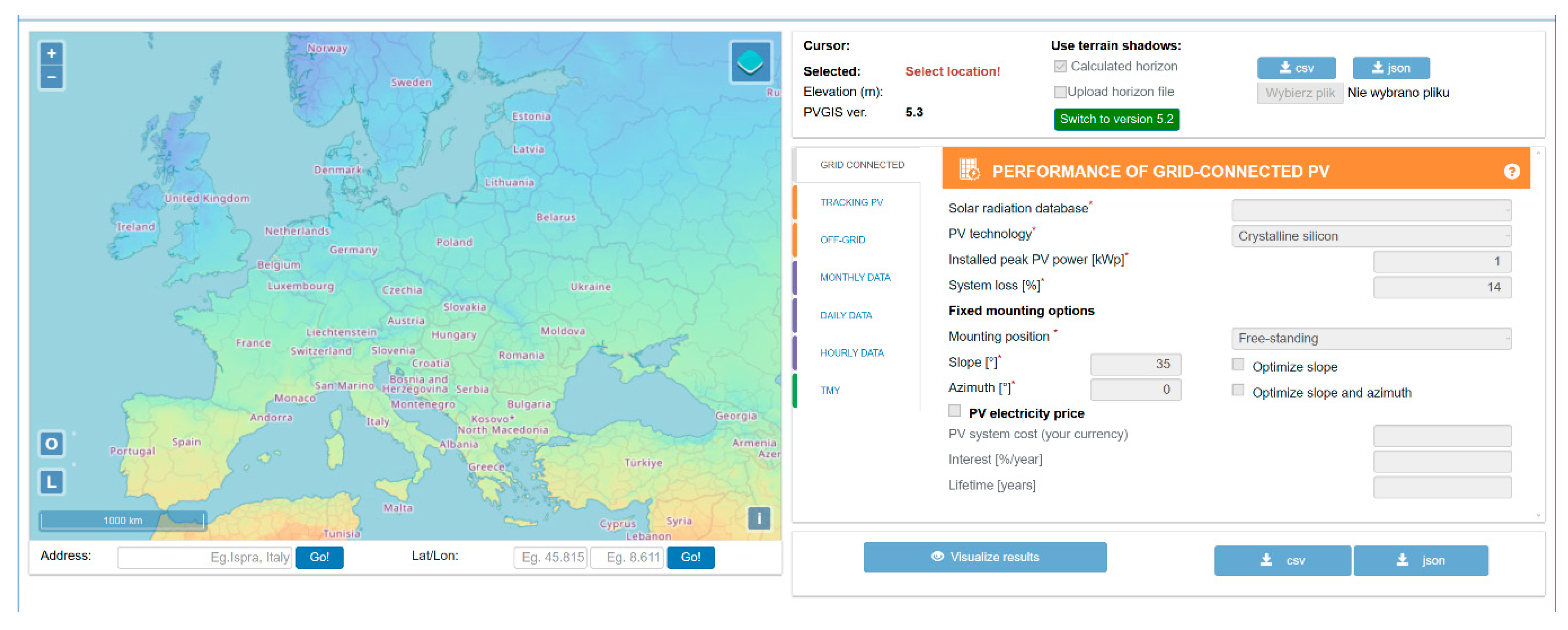This screenshot has height=630, width=1568.
Task: Open Solar radiation database dropdown
Action: coord(1371,211)
